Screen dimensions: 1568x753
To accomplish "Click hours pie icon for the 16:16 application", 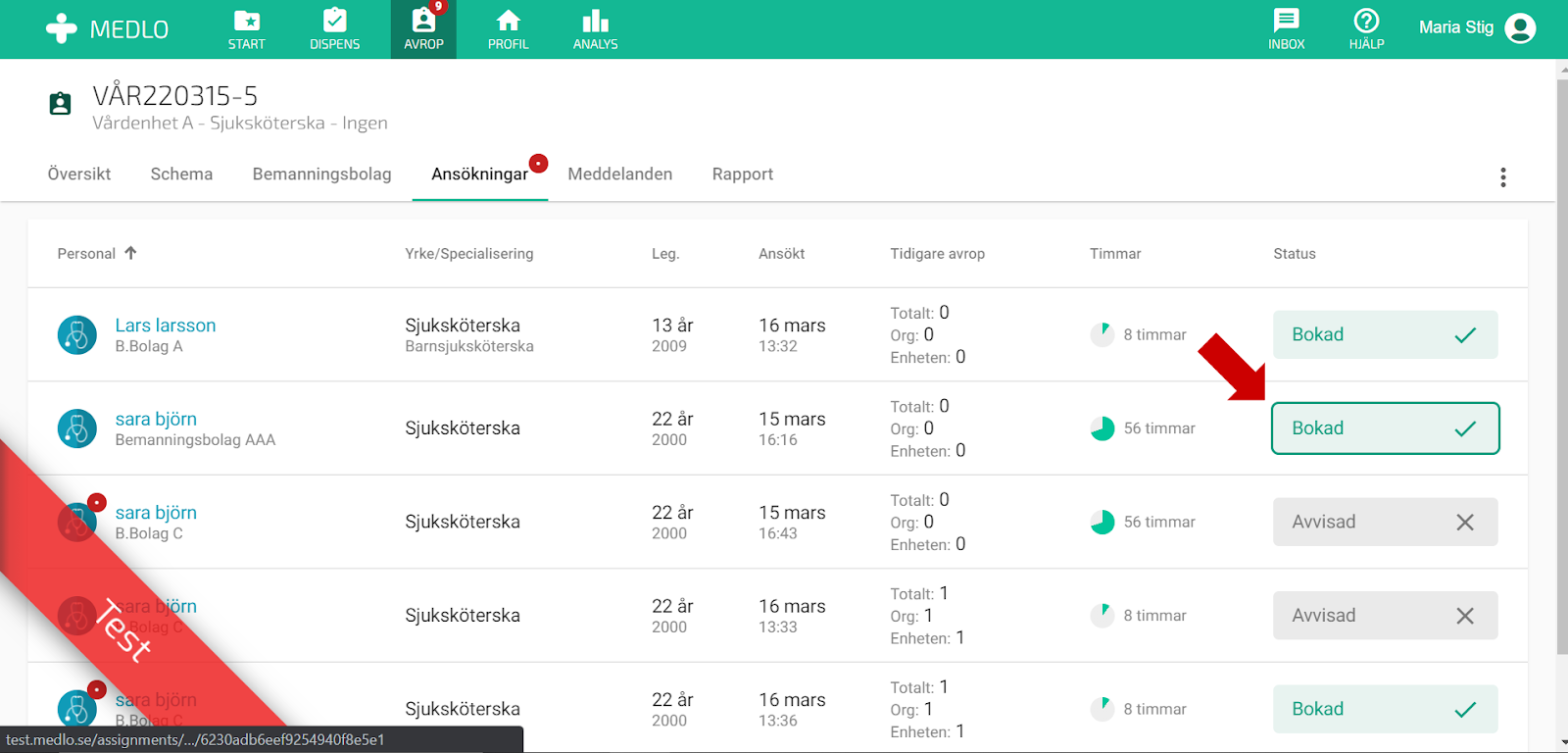I will click(x=1102, y=428).
